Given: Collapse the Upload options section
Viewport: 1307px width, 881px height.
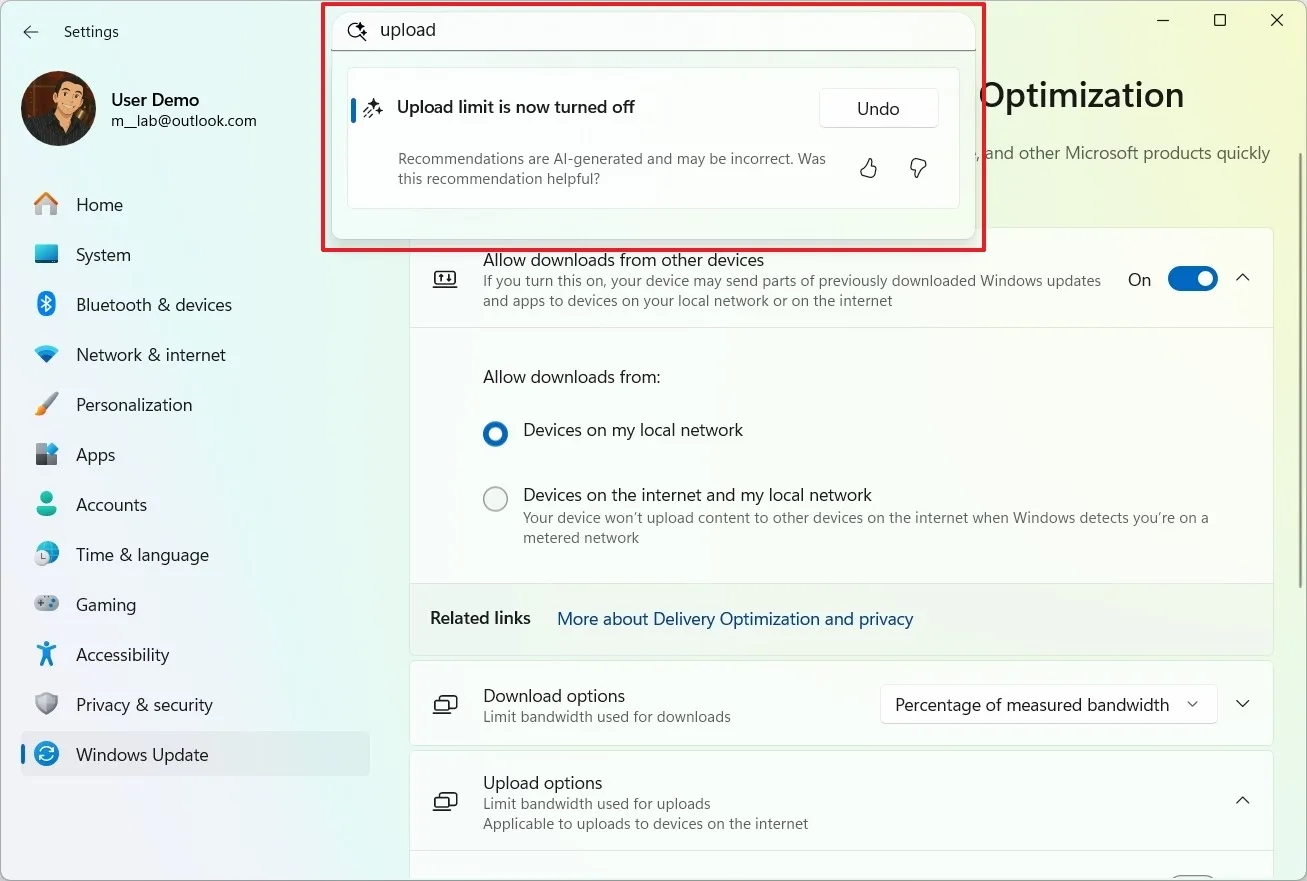Looking at the screenshot, I should click(x=1242, y=801).
